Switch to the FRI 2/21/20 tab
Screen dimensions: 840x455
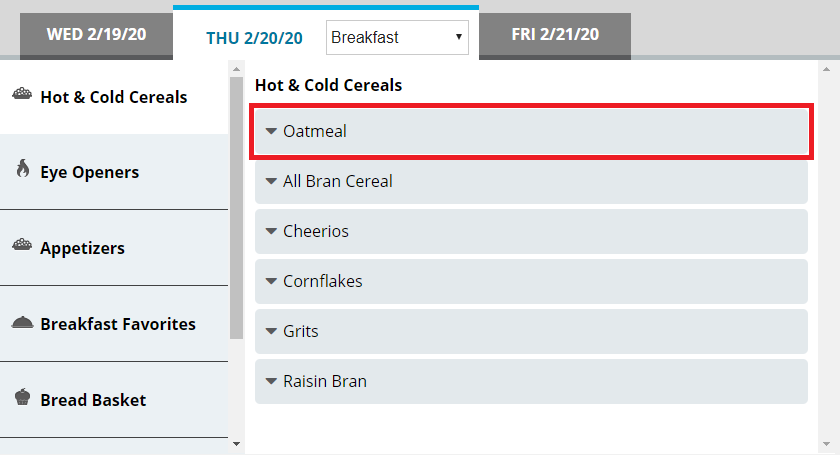555,35
